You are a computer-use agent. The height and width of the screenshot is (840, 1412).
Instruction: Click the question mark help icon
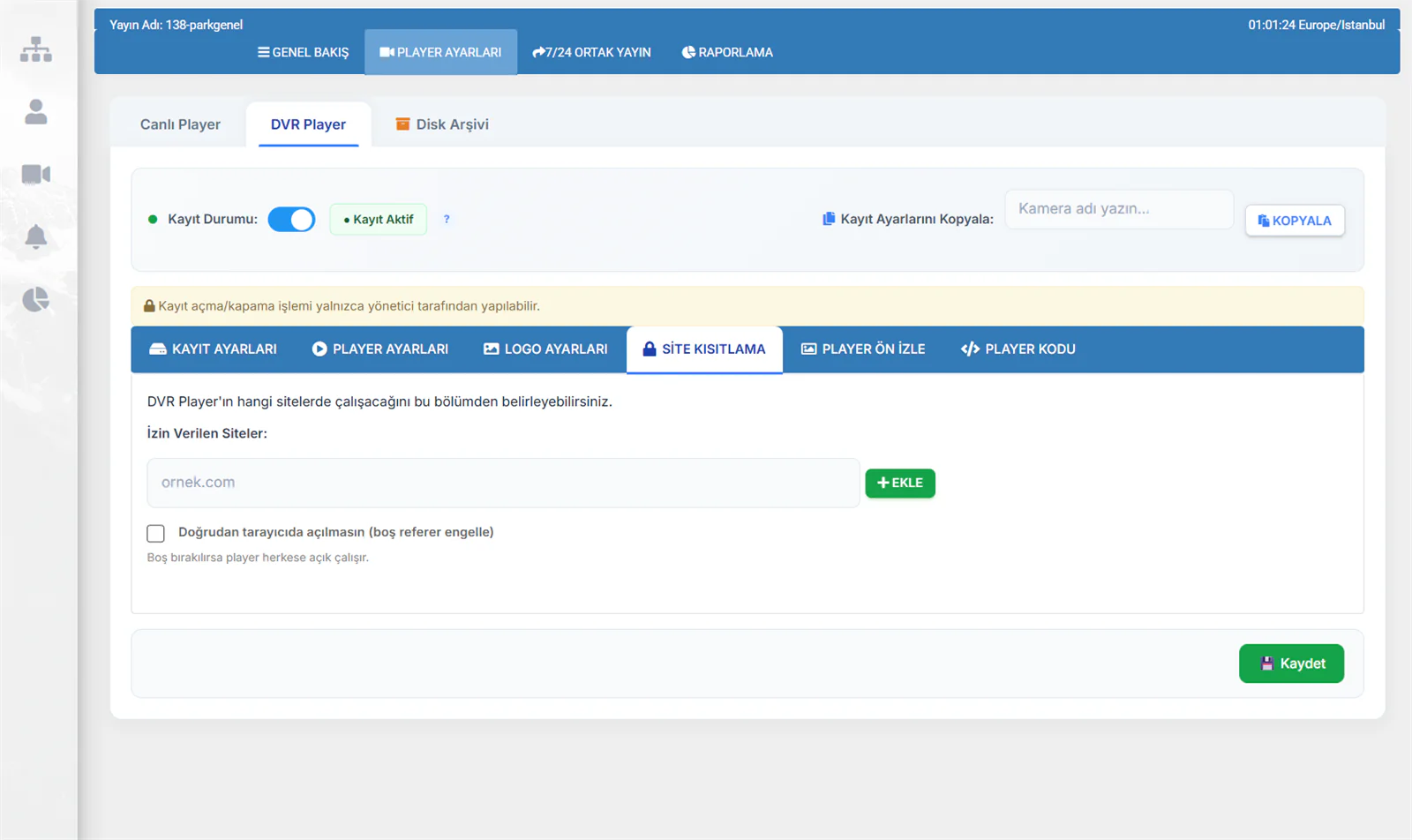[447, 219]
